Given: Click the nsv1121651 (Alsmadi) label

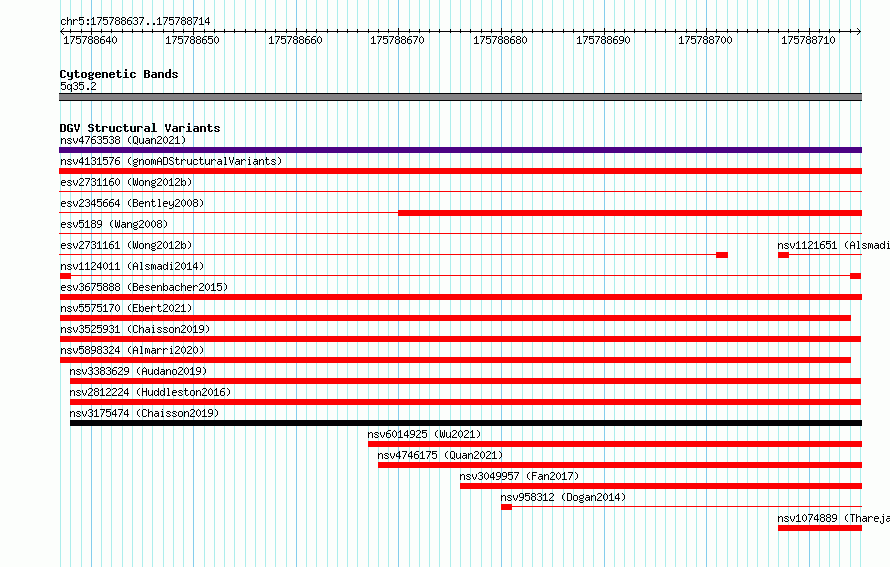Looking at the screenshot, I should click(x=833, y=245).
